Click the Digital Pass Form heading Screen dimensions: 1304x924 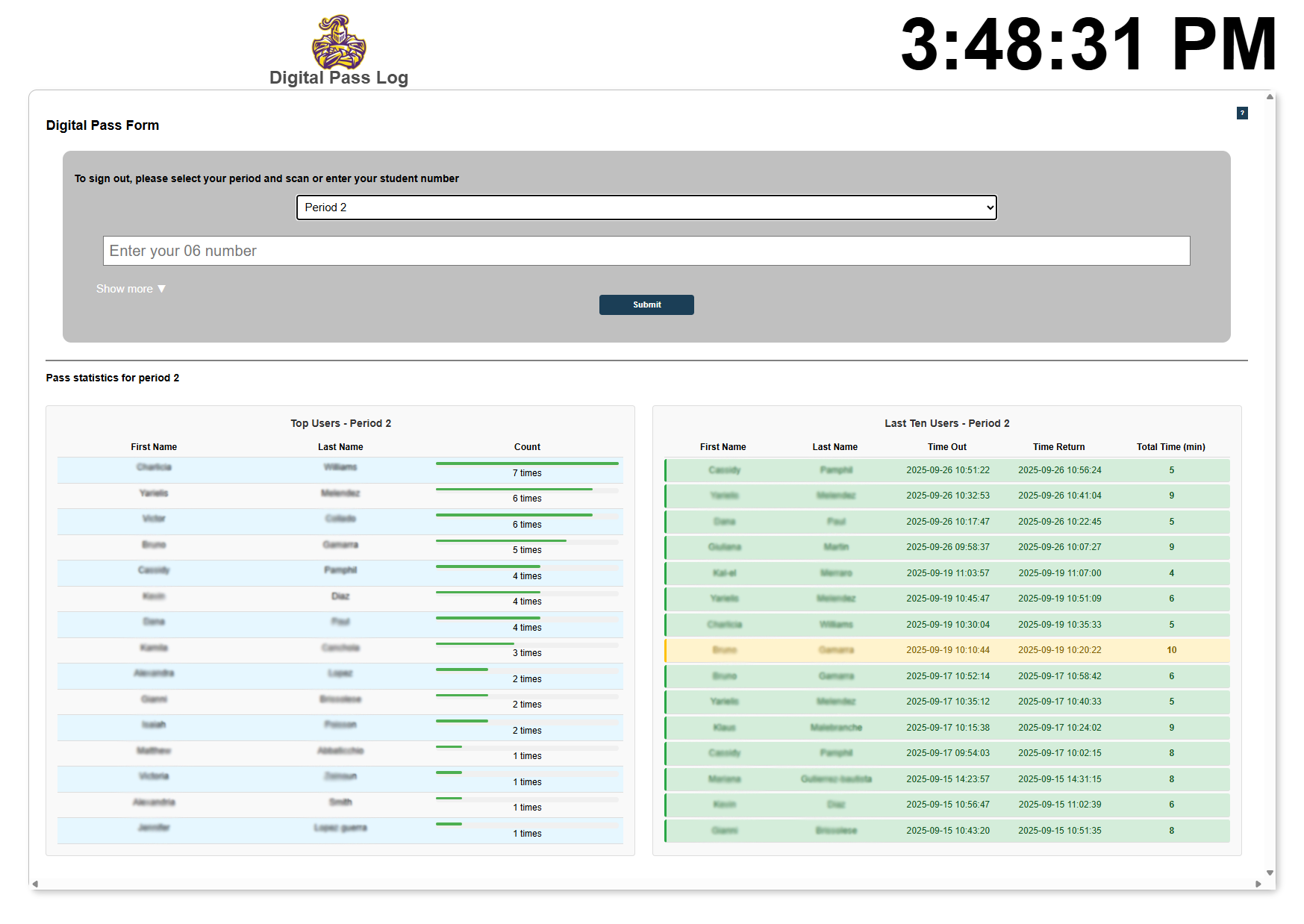click(x=102, y=125)
